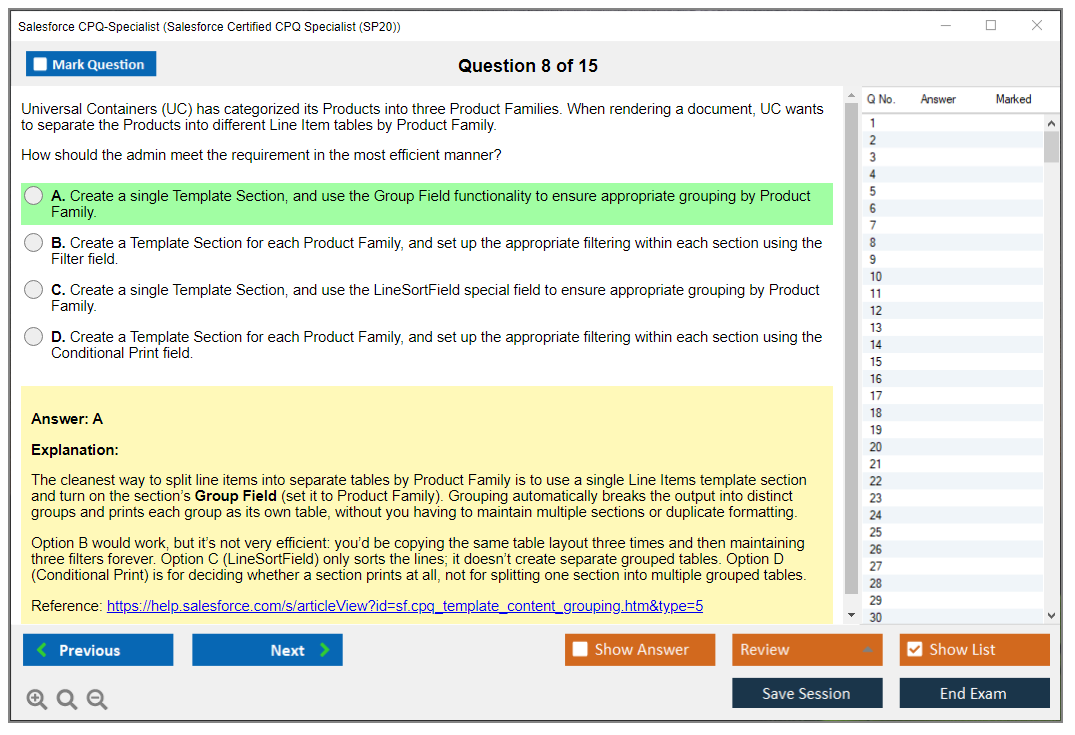
Task: Expand the Review dropdown menu
Action: 866,650
